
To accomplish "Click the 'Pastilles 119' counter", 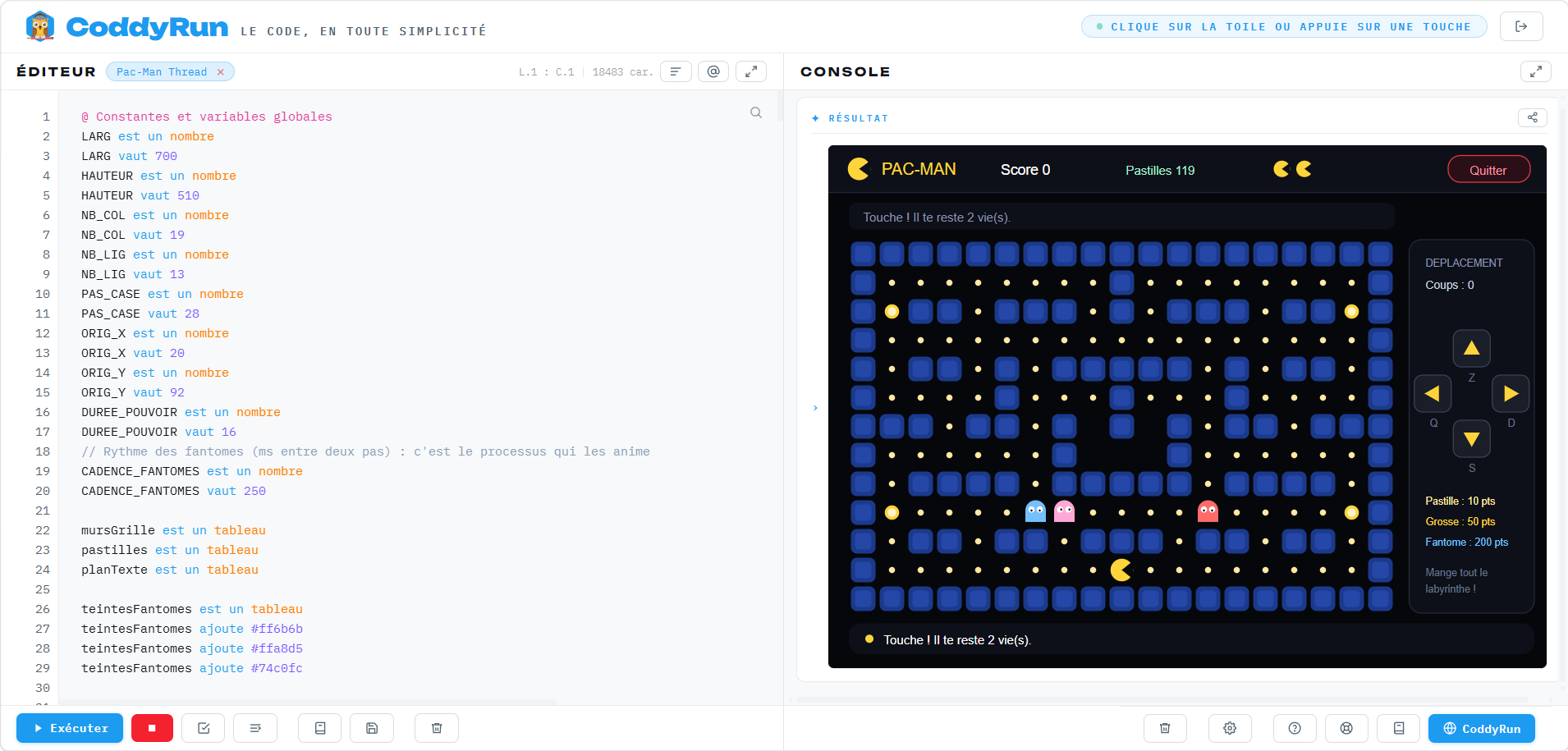I will tap(1160, 171).
